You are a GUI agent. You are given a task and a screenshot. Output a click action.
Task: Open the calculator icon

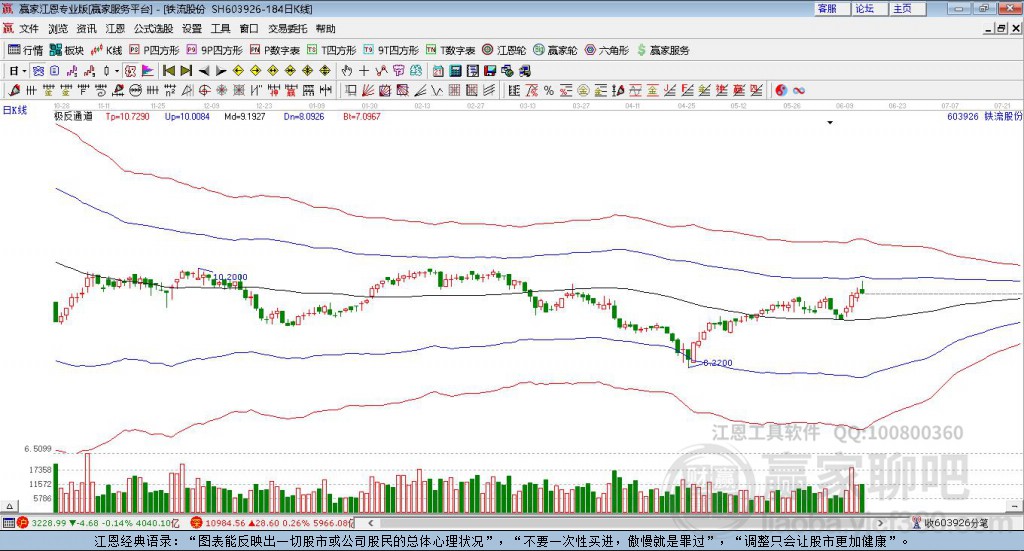(x=455, y=71)
